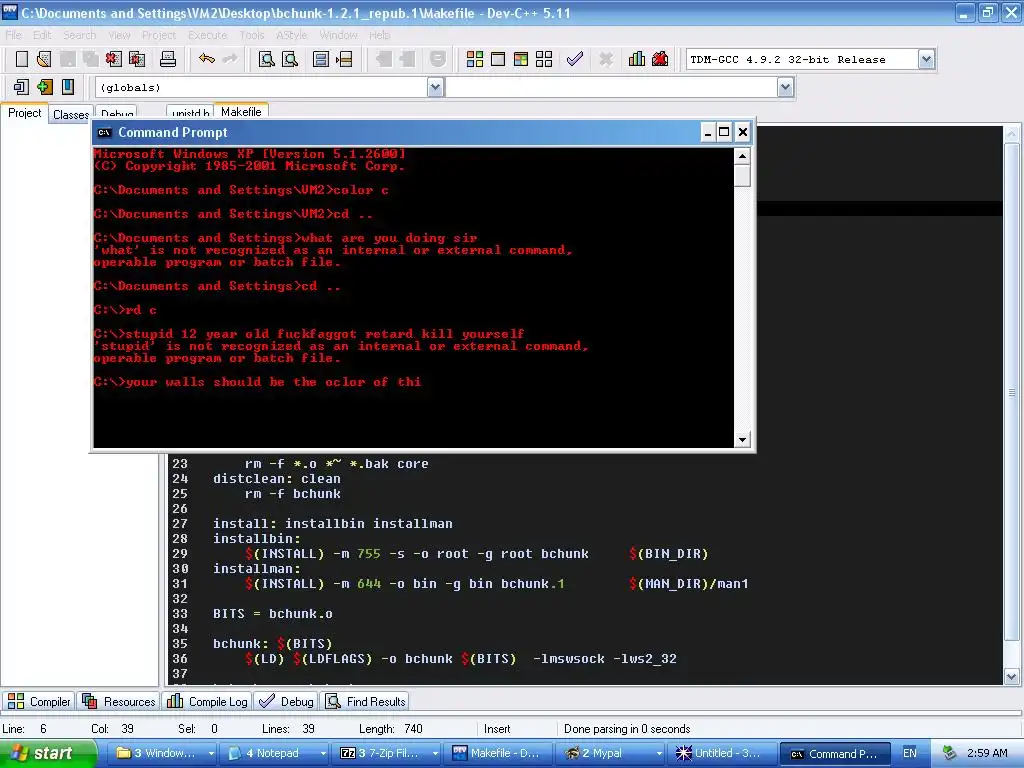Click the Print toolbar icon

168,59
